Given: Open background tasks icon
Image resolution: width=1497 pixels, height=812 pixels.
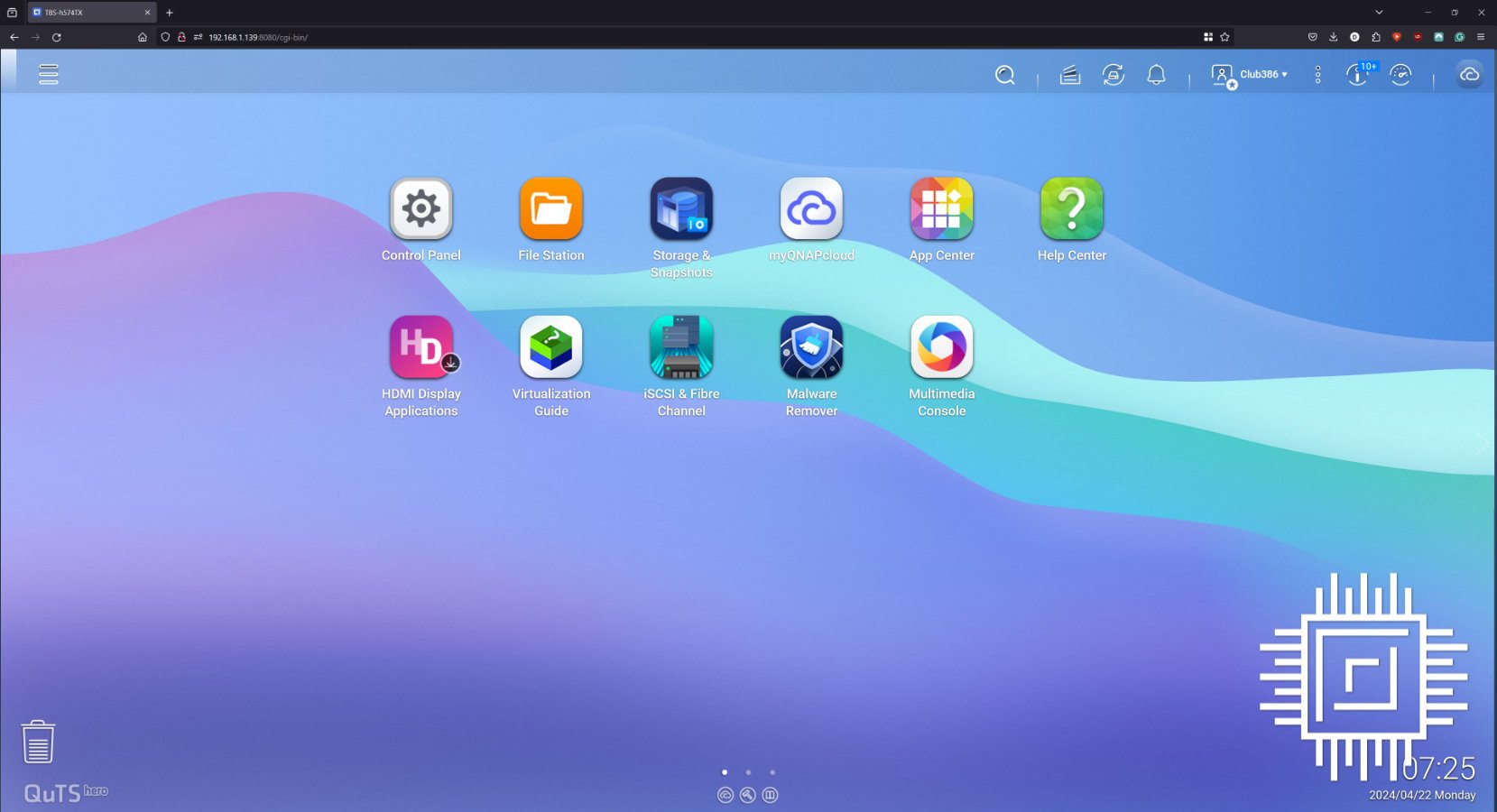Looking at the screenshot, I should click(1070, 75).
